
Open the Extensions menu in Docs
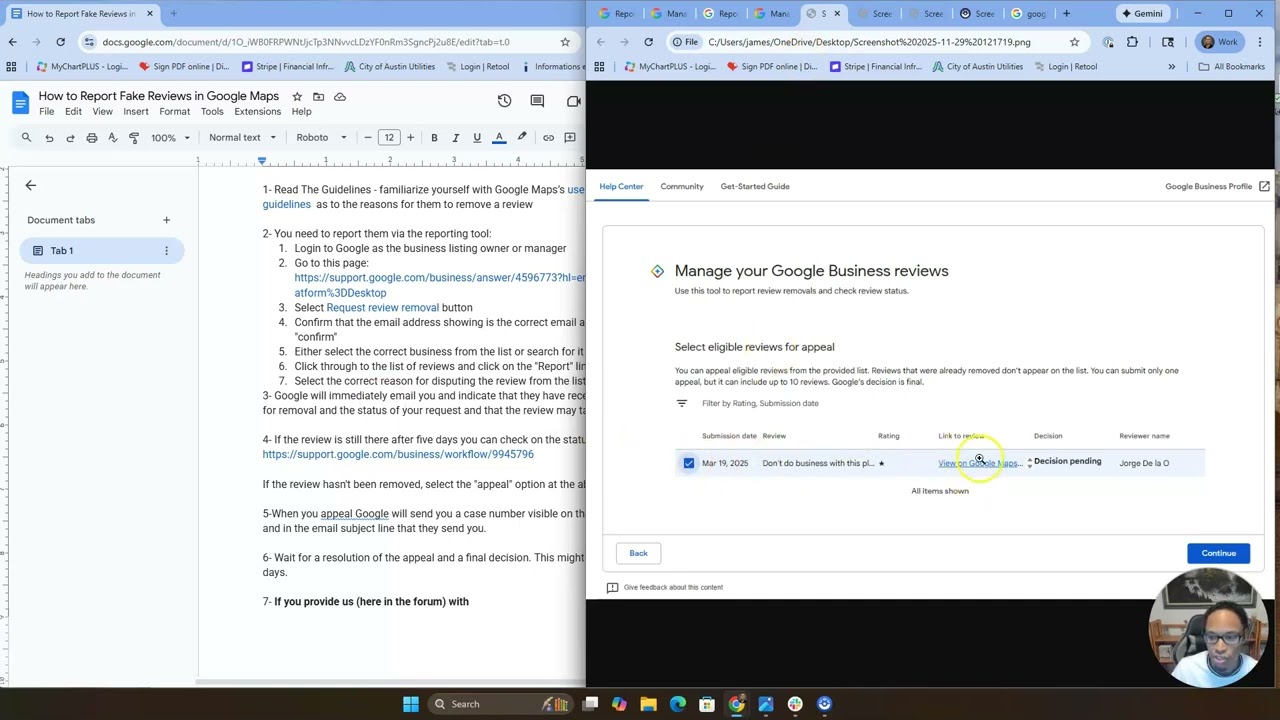click(x=258, y=112)
